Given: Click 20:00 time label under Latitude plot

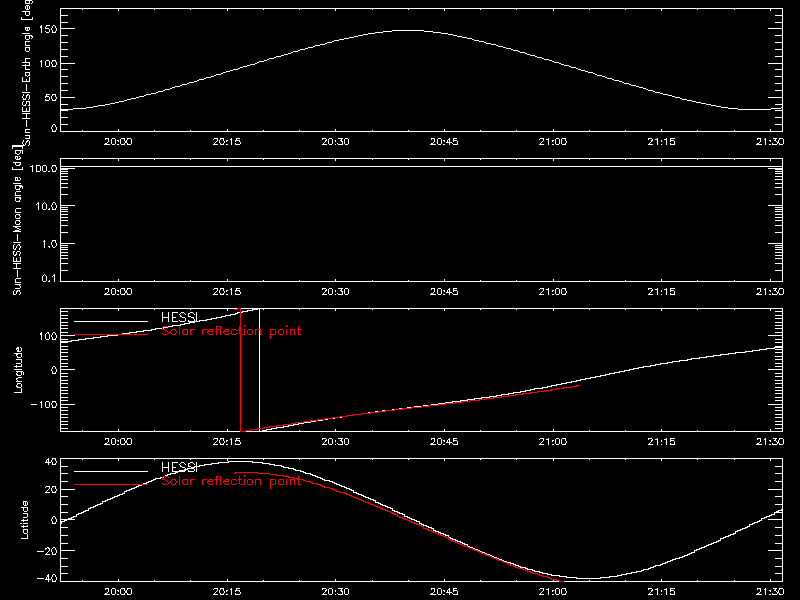Looking at the screenshot, I should (118, 591).
